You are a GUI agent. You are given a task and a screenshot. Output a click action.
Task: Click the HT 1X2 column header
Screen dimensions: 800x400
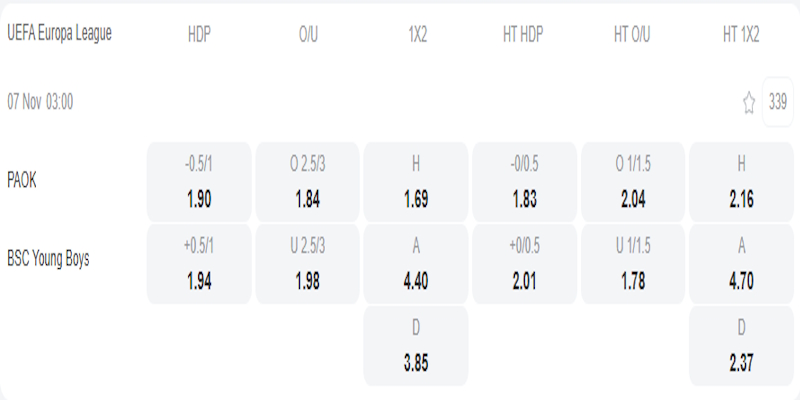[x=741, y=34]
